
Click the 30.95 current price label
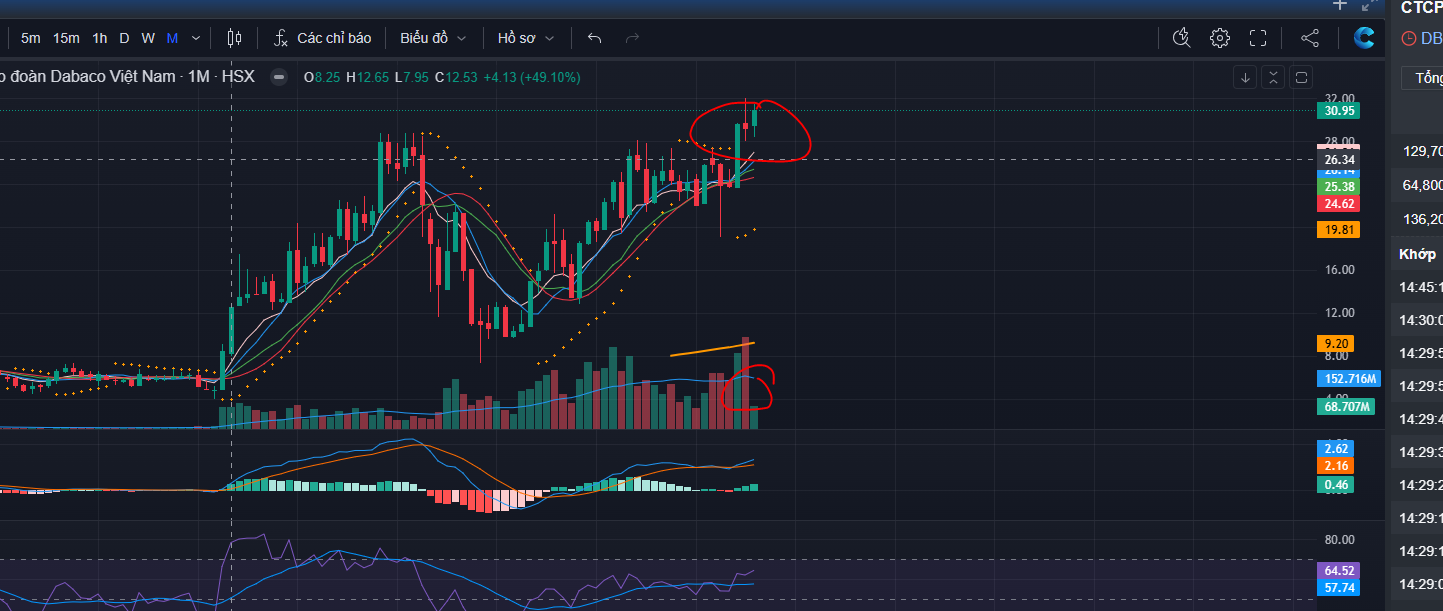[1339, 111]
